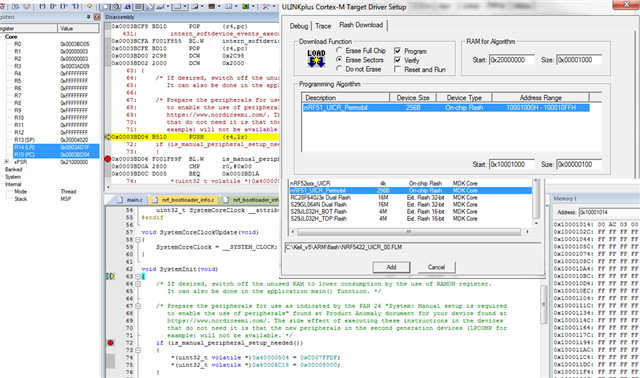The width and height of the screenshot is (640, 378).
Task: Open the Analysis Windows dropdown arrow
Action: [x=219, y=7]
